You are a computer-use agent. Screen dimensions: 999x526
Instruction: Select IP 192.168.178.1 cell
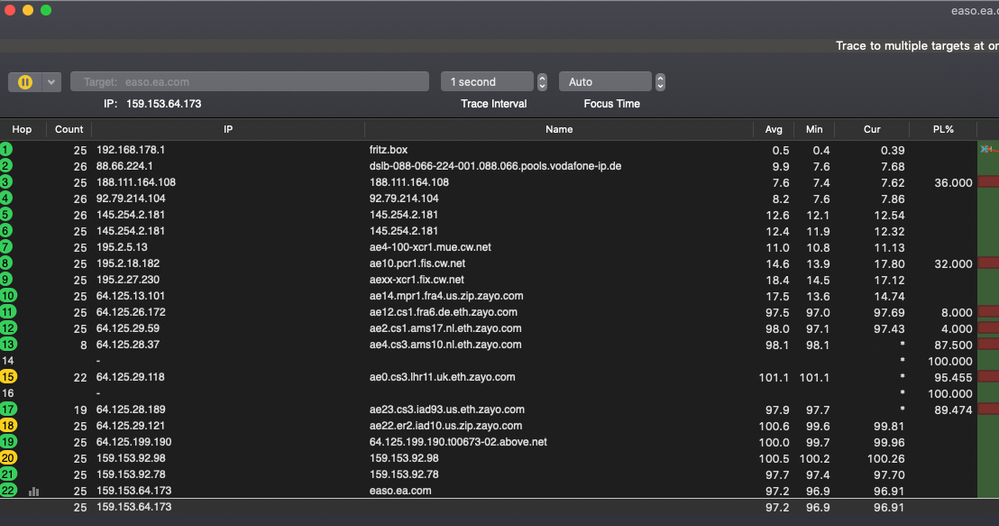131,150
